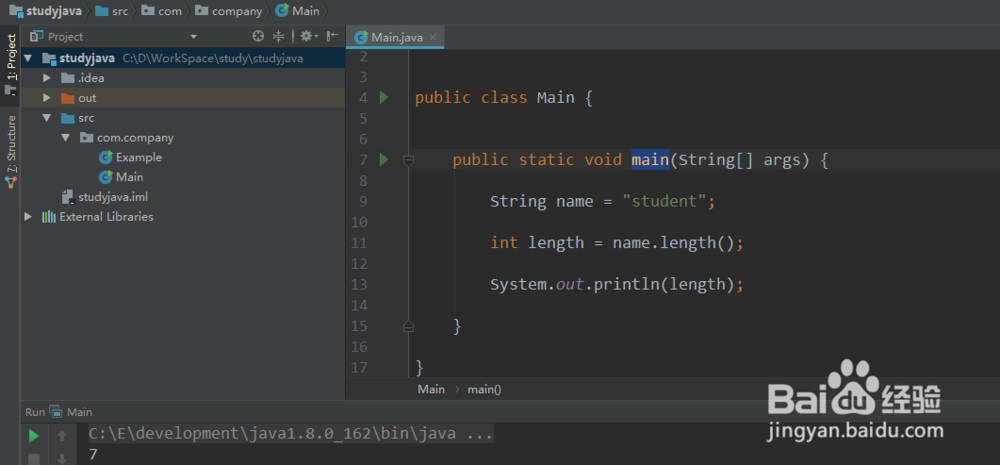
Task: Click the src folder icon in the tree
Action: pyautogui.click(x=68, y=118)
